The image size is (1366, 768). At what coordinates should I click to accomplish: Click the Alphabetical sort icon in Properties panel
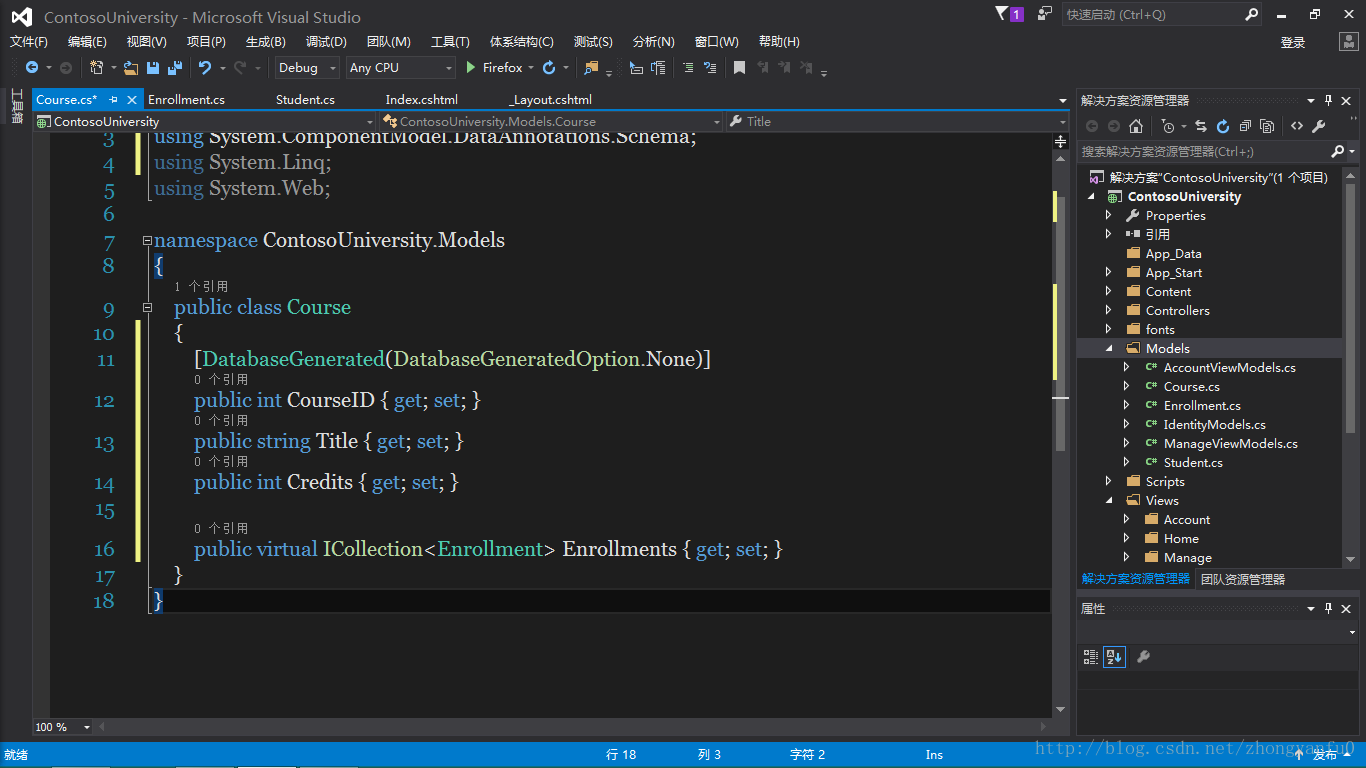(x=1114, y=657)
